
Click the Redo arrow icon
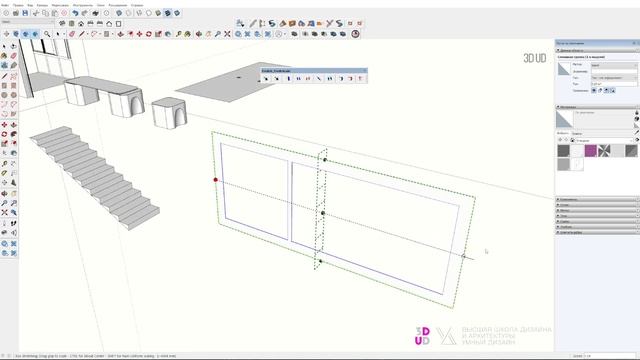pyautogui.click(x=85, y=13)
